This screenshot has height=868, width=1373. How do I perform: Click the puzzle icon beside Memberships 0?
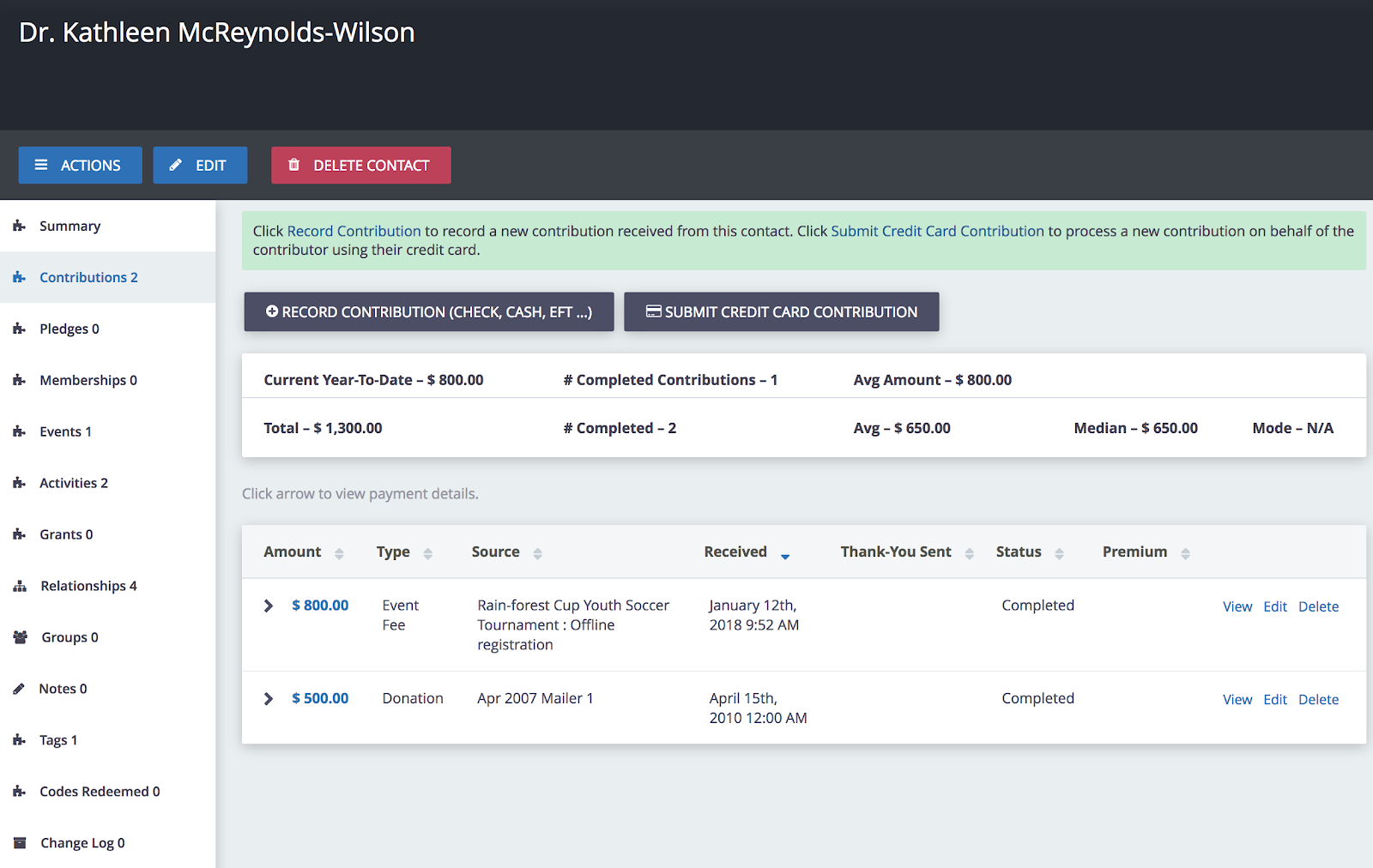tap(19, 381)
